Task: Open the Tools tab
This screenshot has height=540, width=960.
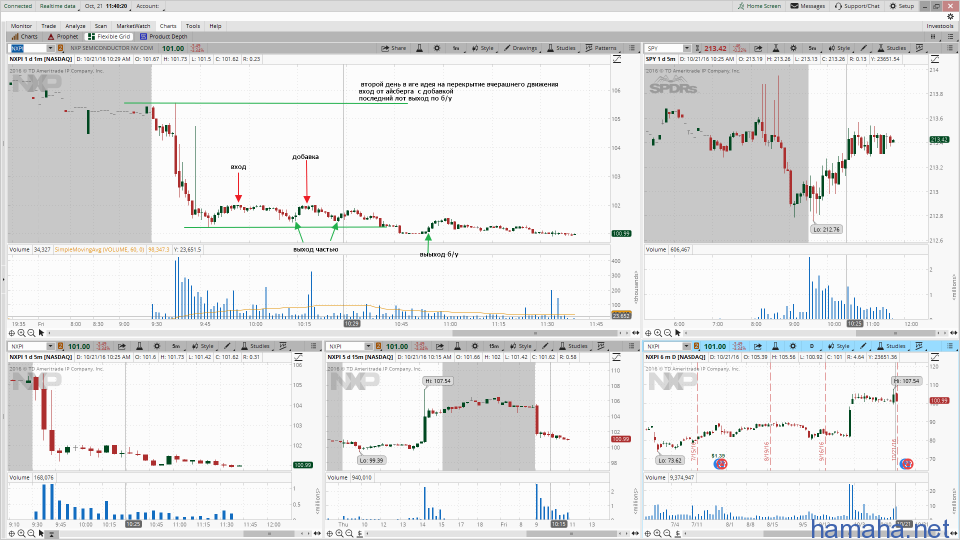Action: pyautogui.click(x=193, y=26)
